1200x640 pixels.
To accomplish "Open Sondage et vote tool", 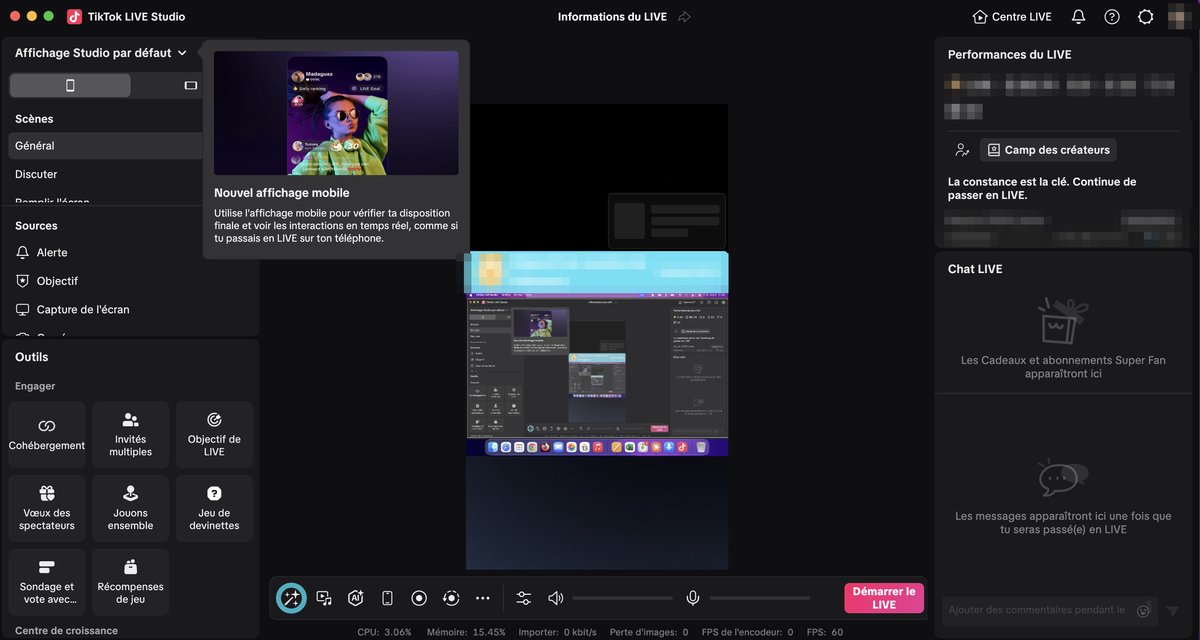I will pos(46,583).
